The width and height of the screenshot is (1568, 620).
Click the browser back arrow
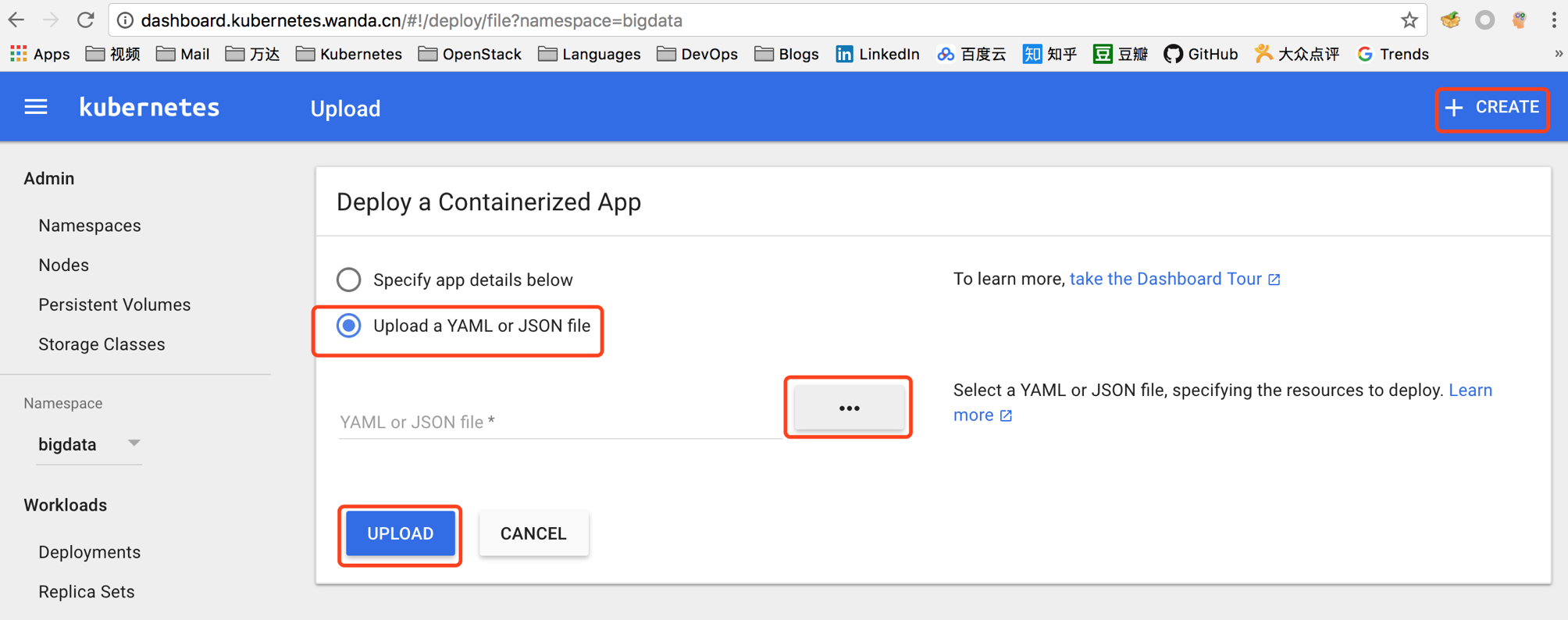point(16,20)
